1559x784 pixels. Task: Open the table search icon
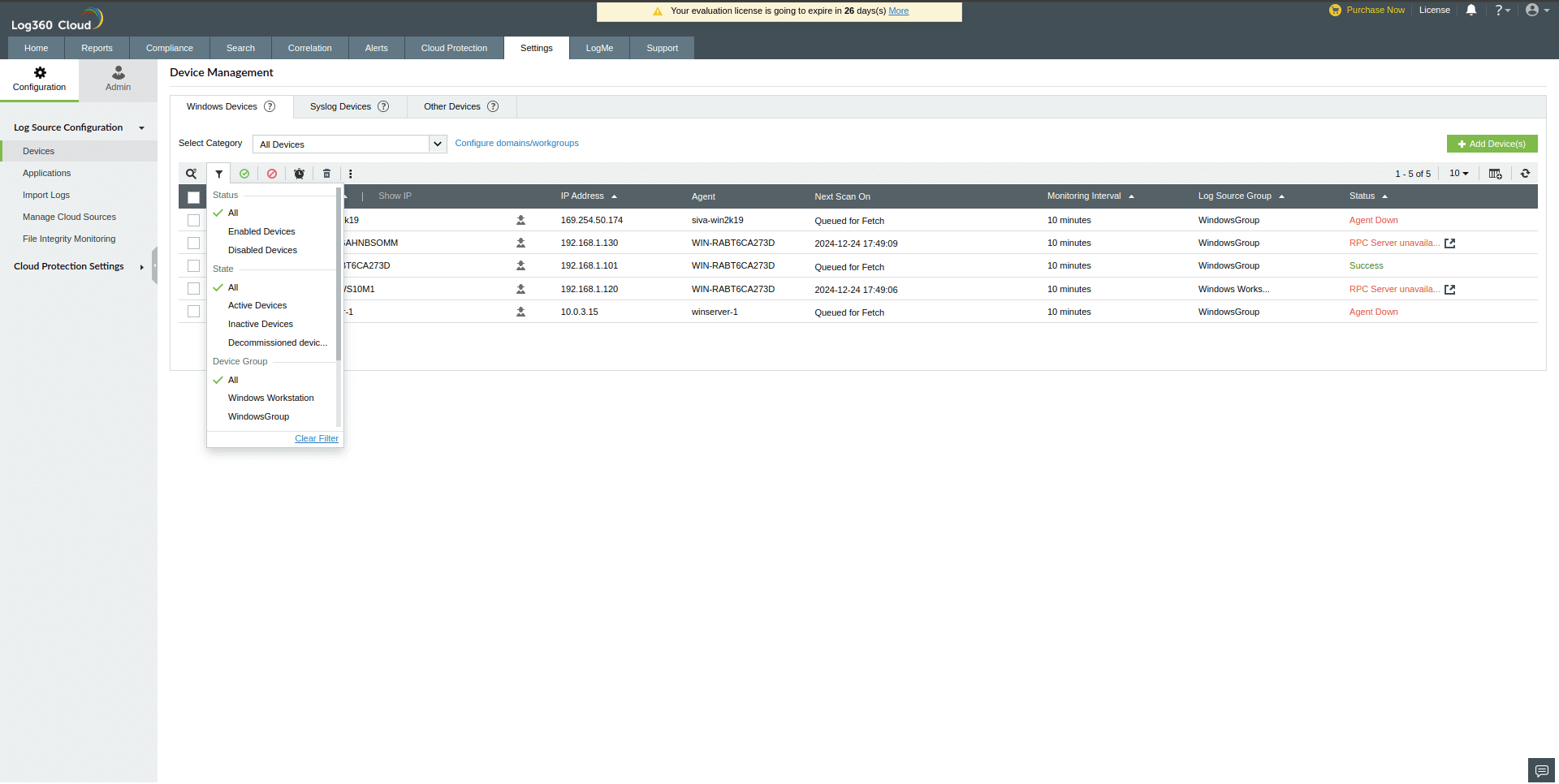coord(192,174)
